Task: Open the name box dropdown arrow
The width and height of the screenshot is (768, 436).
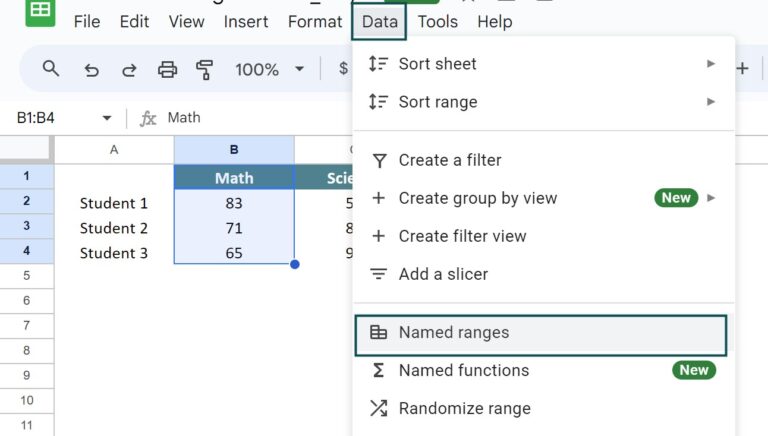Action: [x=106, y=118]
